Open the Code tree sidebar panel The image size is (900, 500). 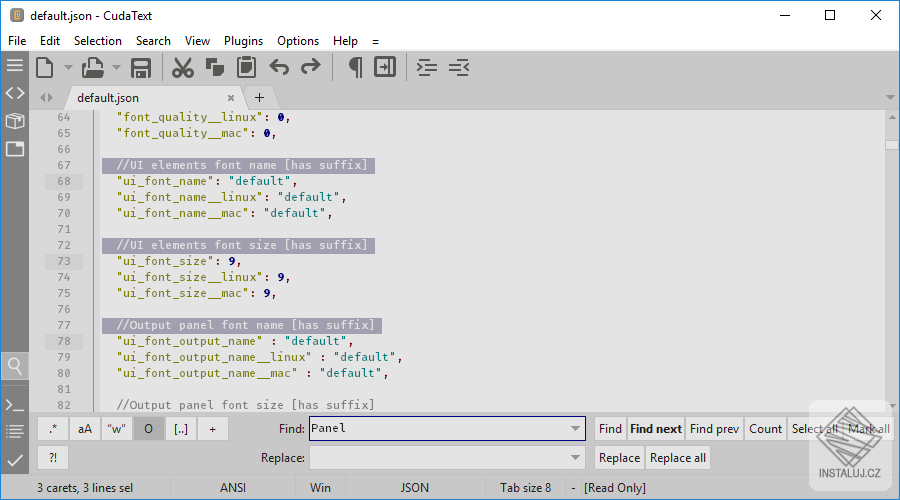click(14, 93)
